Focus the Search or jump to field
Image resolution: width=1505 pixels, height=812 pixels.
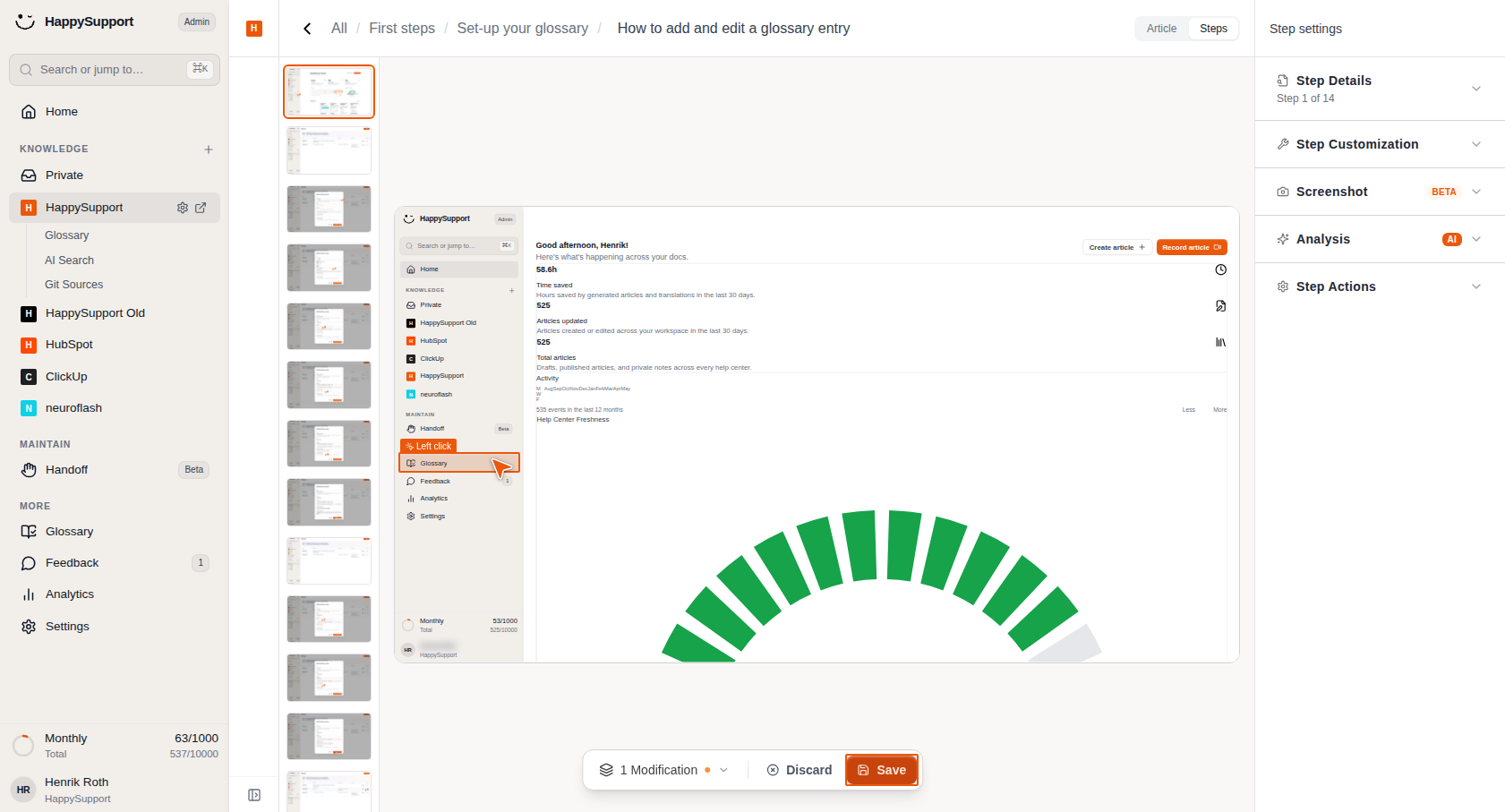[115, 70]
